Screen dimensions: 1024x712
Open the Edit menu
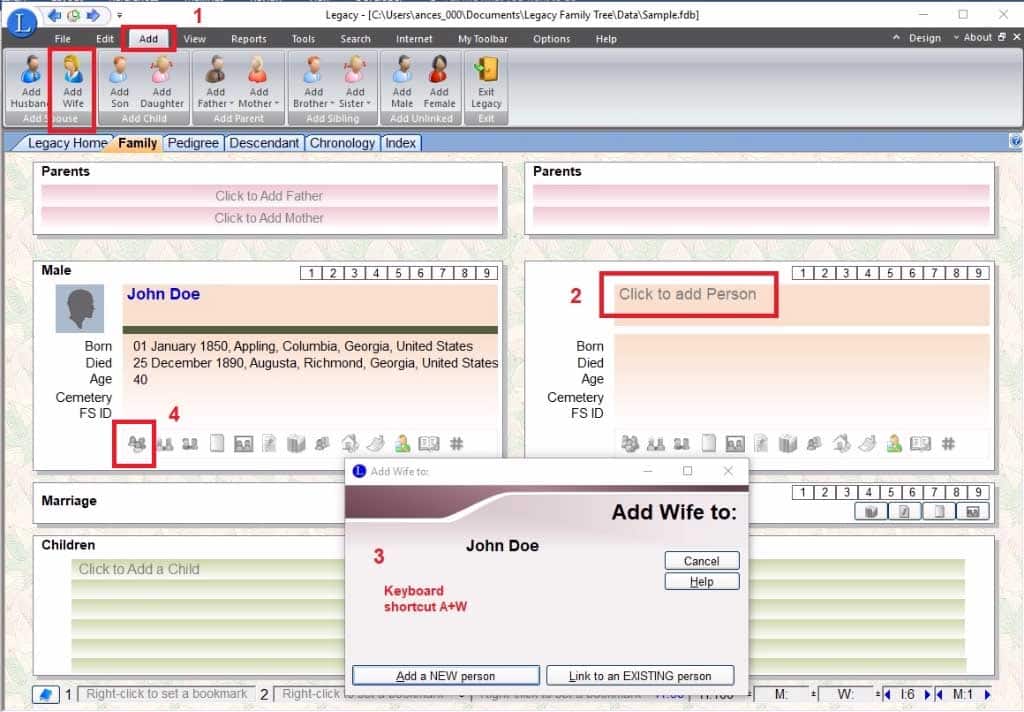coord(104,39)
